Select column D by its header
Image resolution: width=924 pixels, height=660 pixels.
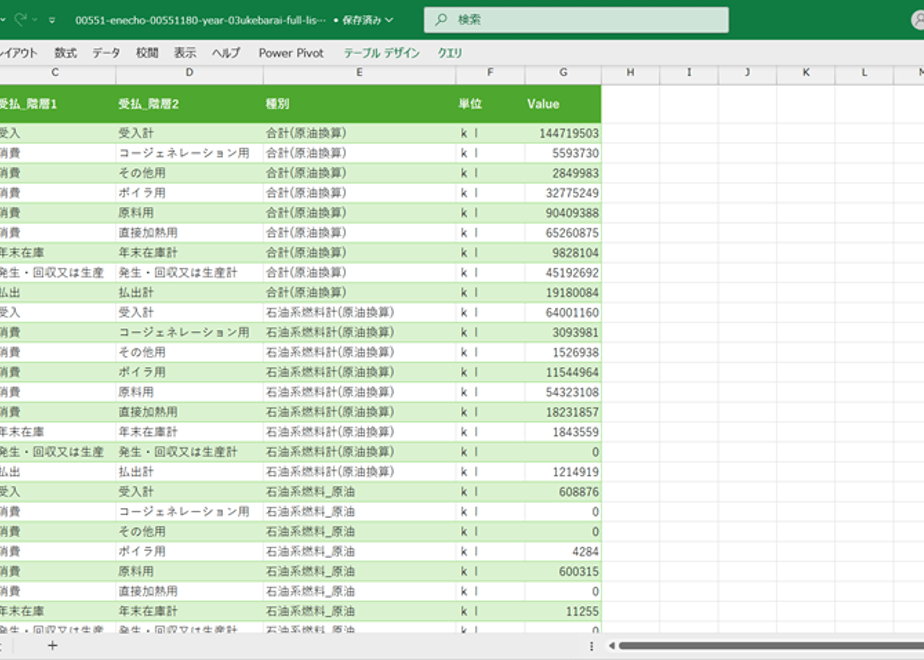click(x=189, y=72)
